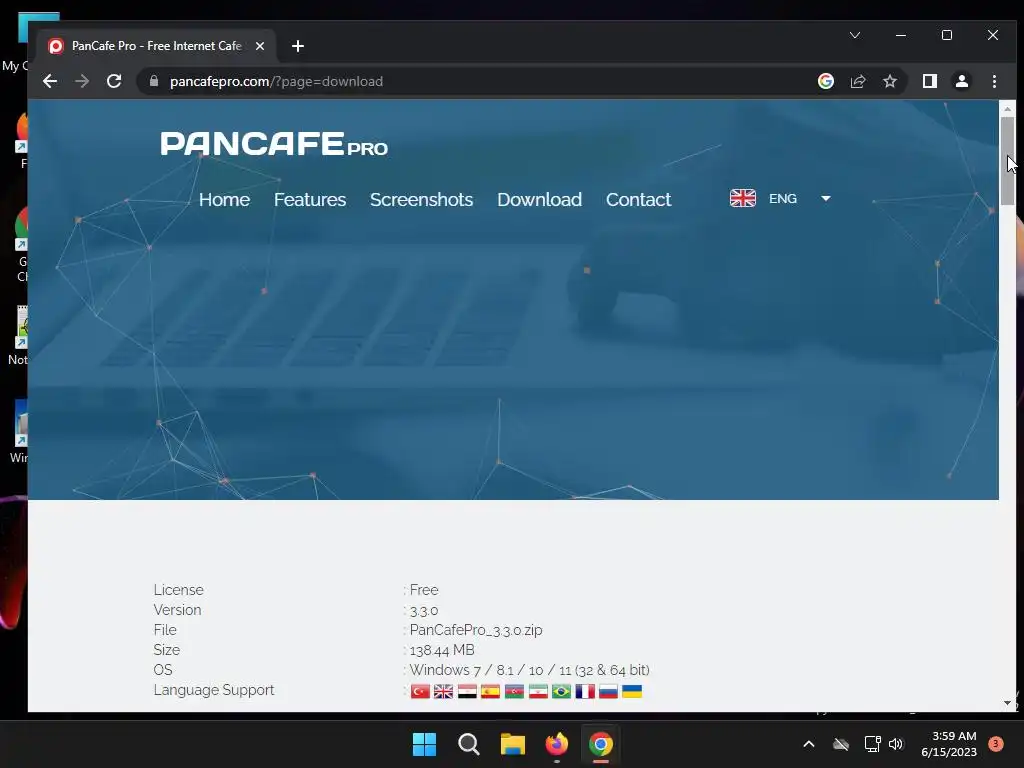Toggle the browser side panel
This screenshot has width=1024, height=768.
tap(929, 81)
